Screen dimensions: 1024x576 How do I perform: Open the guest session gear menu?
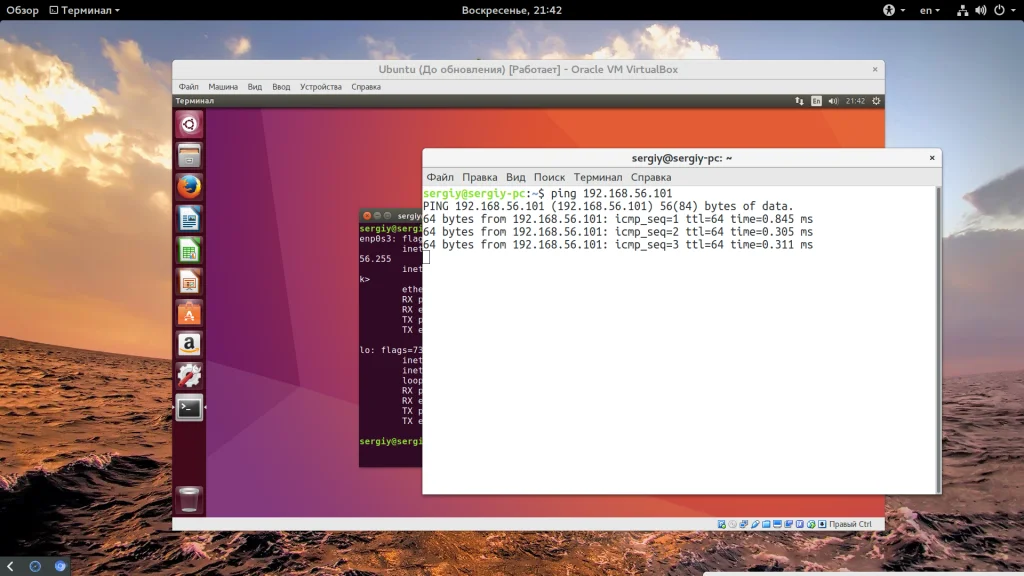(x=876, y=101)
